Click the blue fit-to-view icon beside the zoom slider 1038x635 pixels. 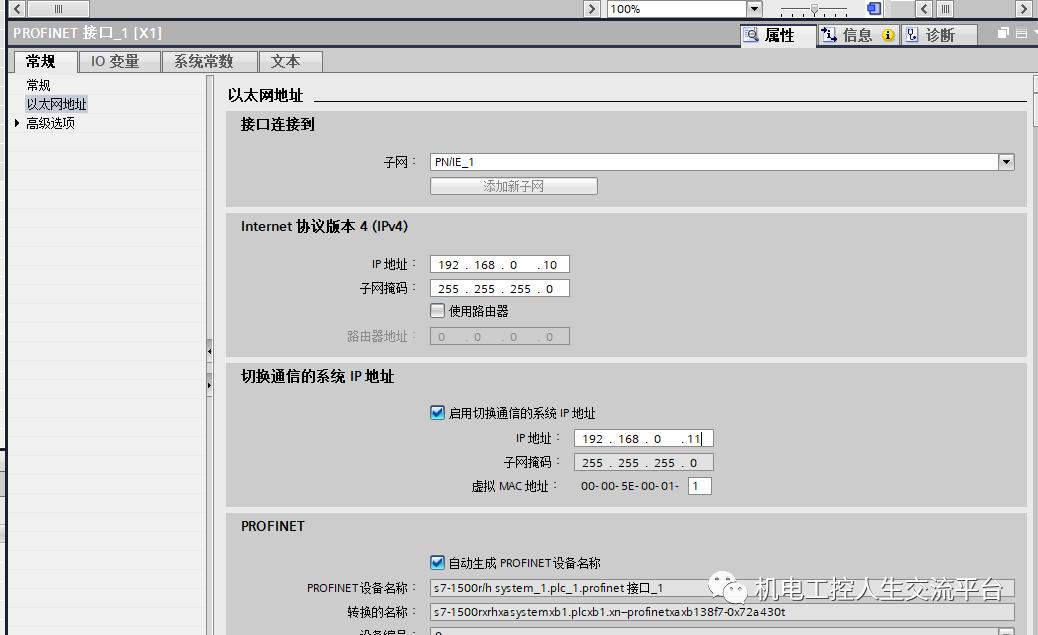click(x=875, y=9)
